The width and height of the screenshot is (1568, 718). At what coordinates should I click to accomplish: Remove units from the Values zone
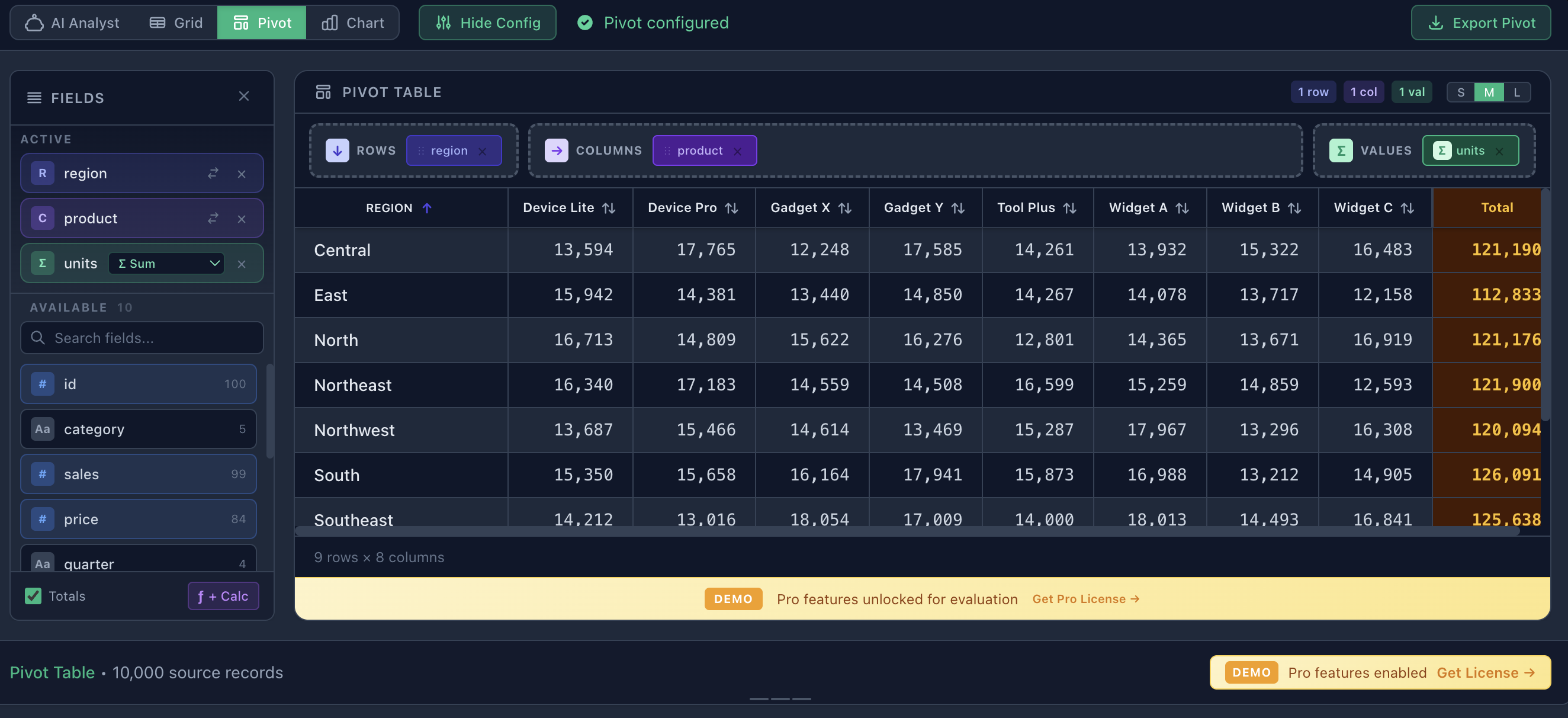[x=1500, y=150]
